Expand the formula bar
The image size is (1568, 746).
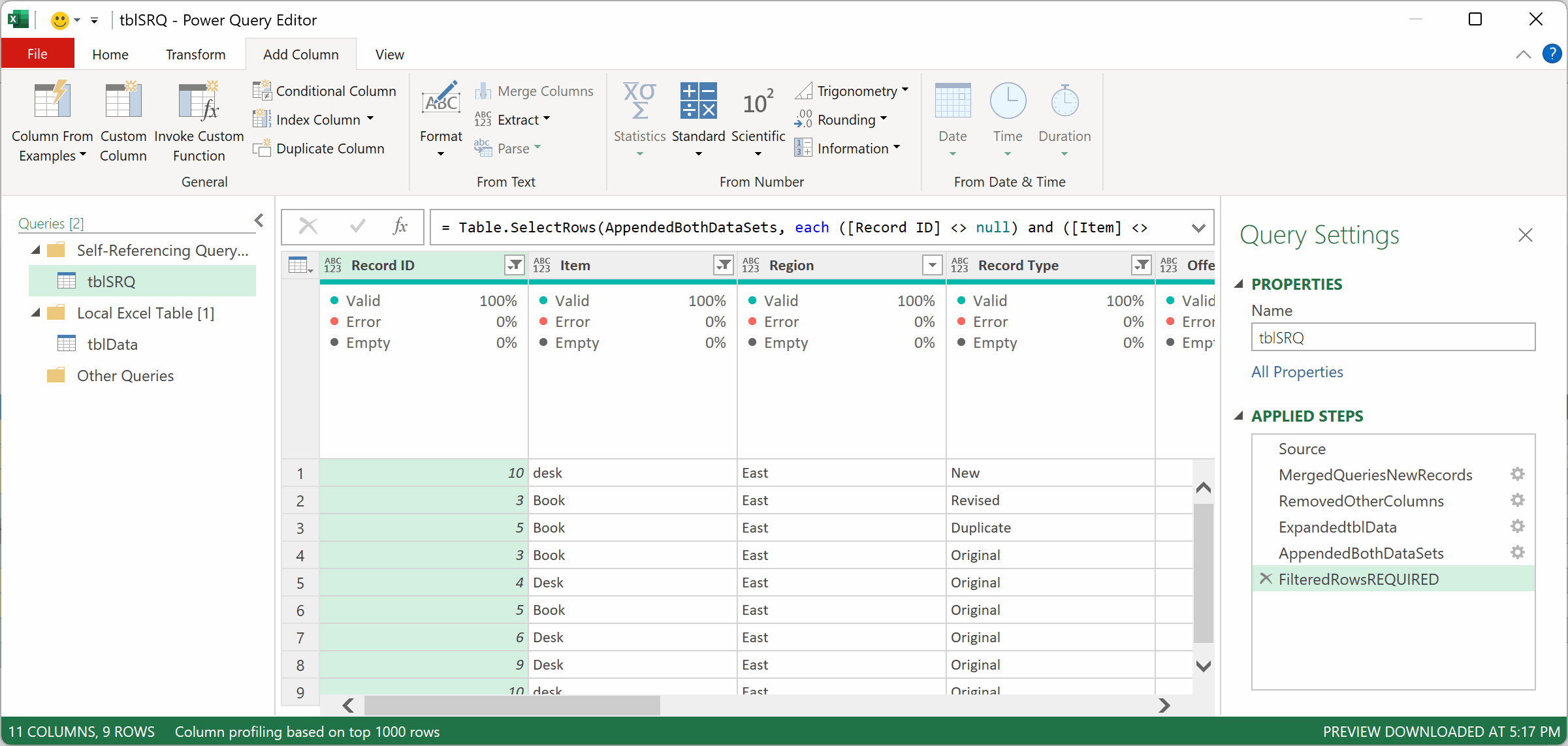click(x=1198, y=228)
